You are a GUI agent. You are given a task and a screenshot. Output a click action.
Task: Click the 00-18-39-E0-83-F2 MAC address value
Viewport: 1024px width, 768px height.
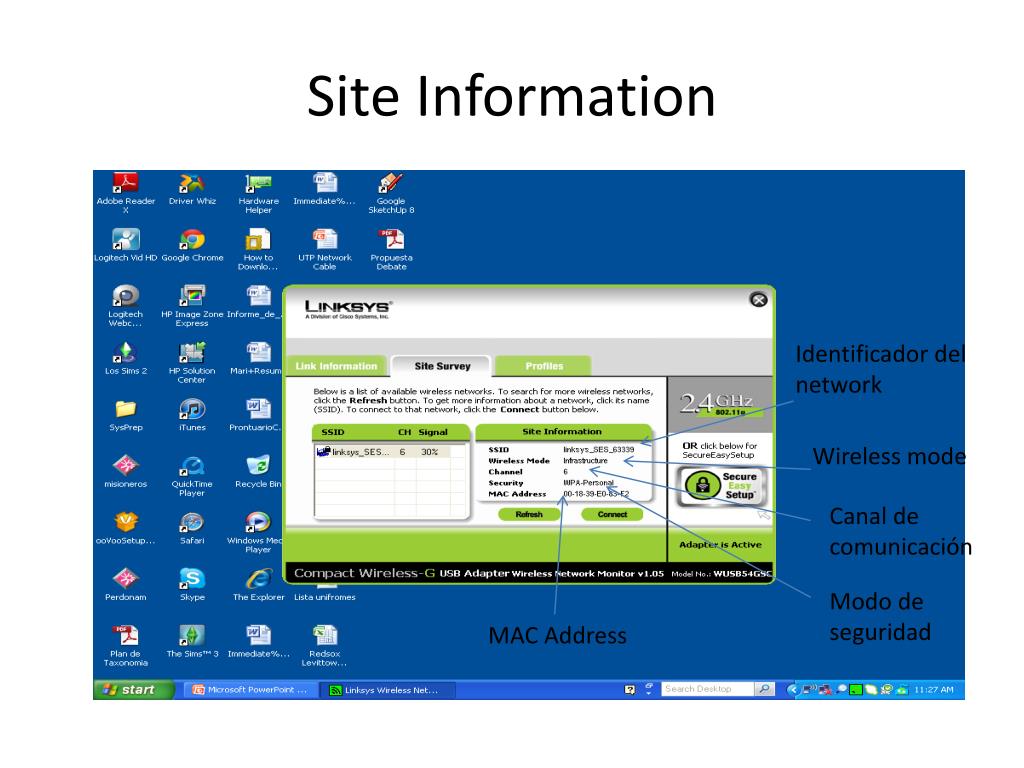tap(596, 494)
